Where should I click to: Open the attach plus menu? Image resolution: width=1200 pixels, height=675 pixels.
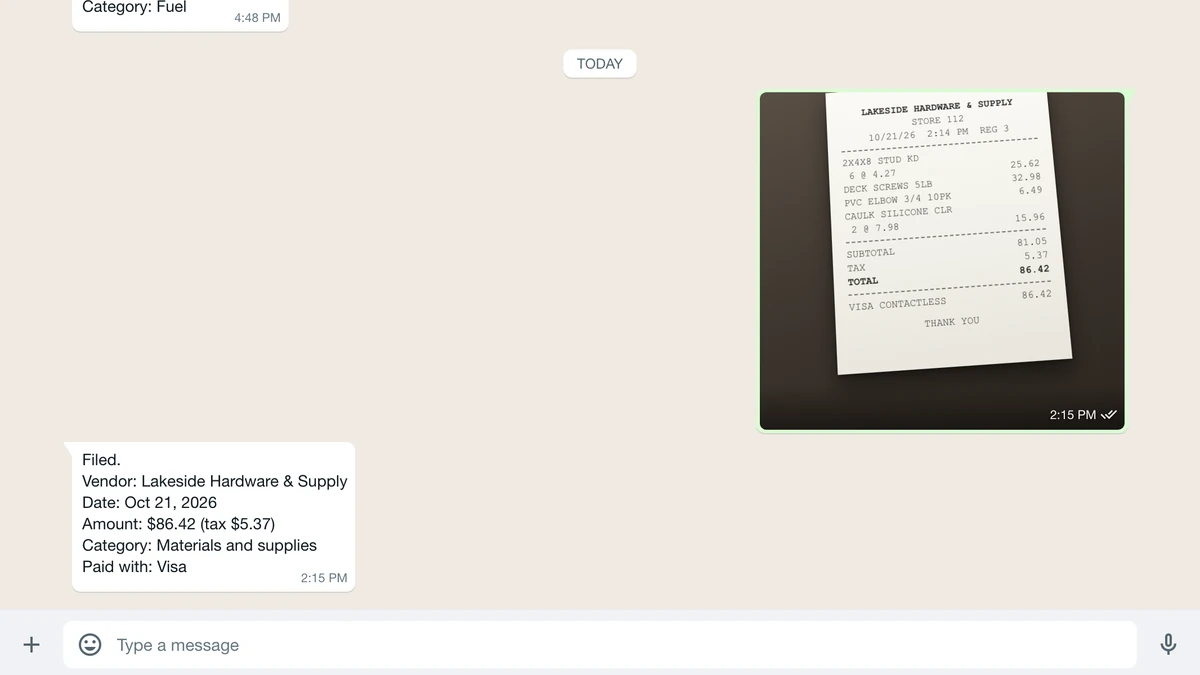click(31, 645)
